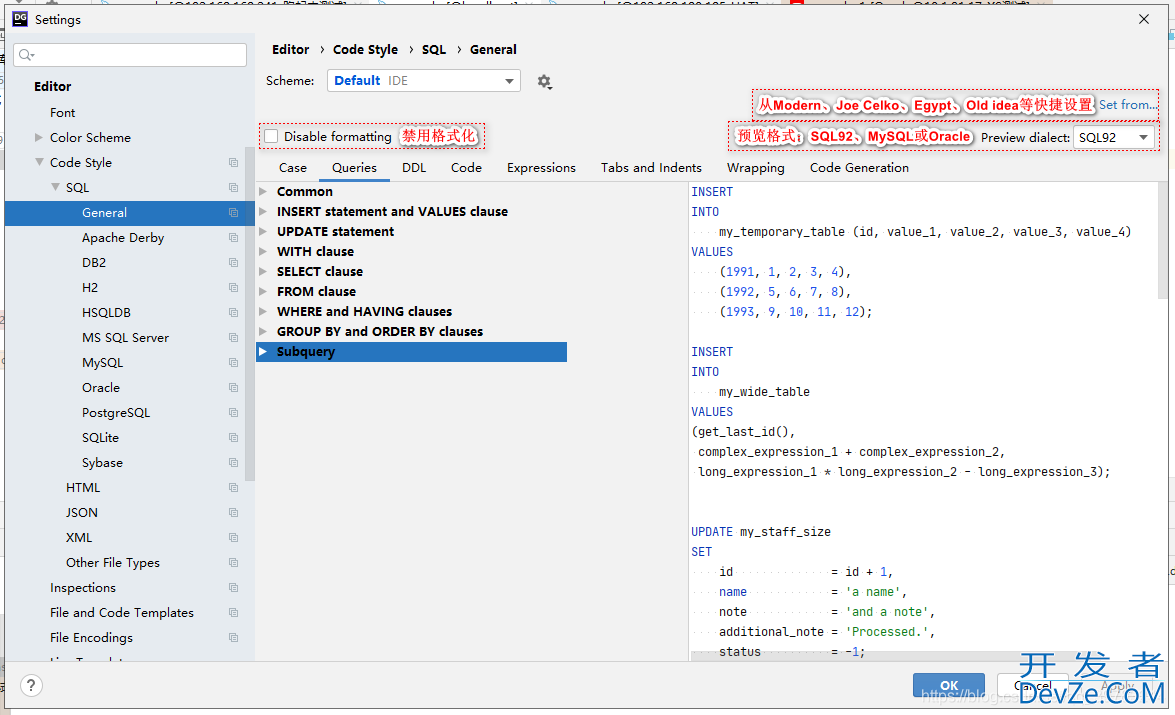Click the copy icon beside XML

pos(233,537)
